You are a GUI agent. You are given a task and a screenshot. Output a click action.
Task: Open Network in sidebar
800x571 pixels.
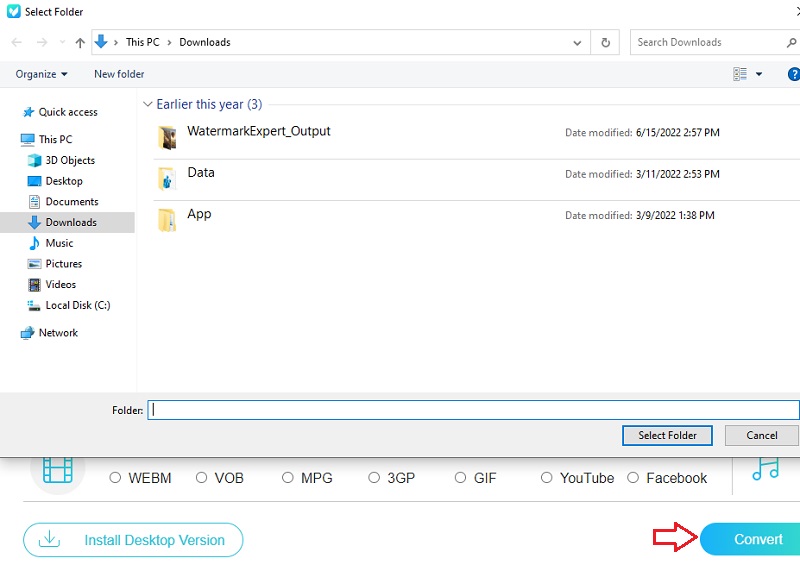[58, 333]
